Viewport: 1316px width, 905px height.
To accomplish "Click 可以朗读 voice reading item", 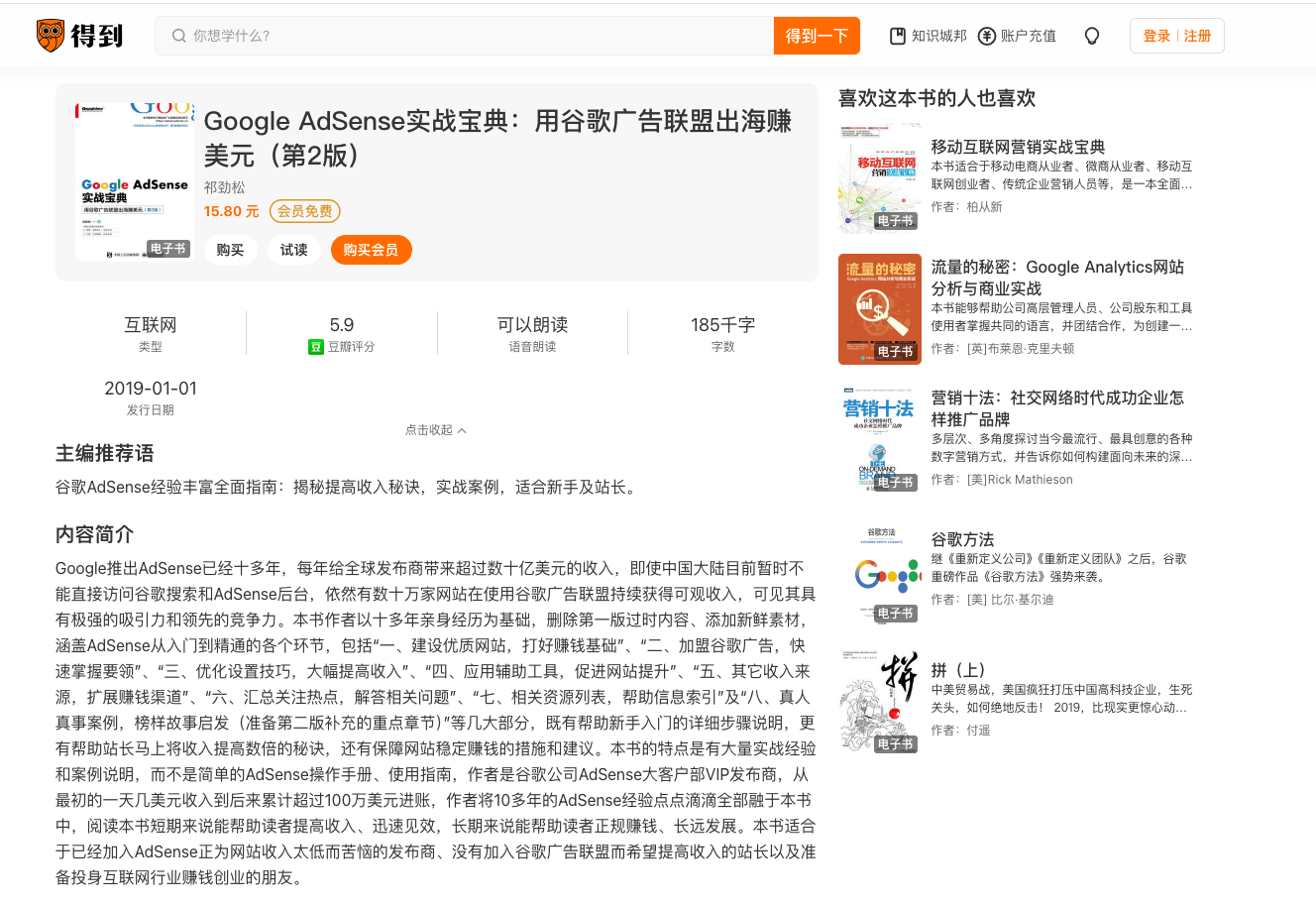I will [x=532, y=333].
